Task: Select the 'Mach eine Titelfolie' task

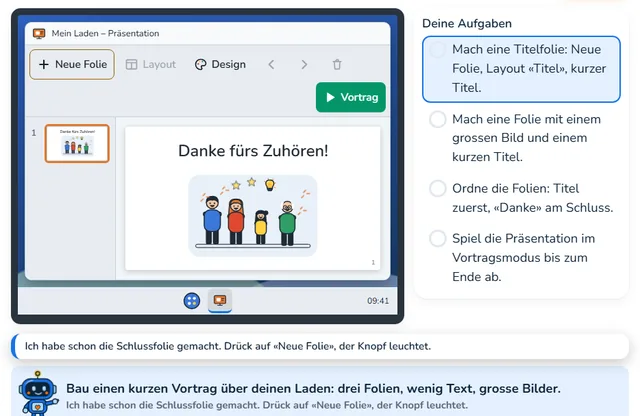Action: 521,69
